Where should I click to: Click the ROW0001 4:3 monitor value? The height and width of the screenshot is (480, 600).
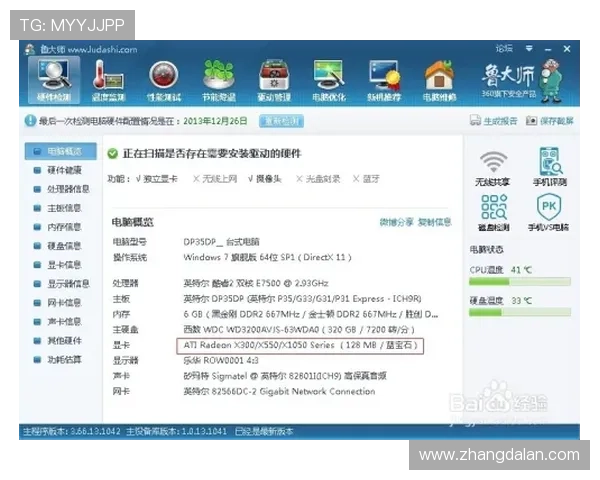tap(220, 361)
